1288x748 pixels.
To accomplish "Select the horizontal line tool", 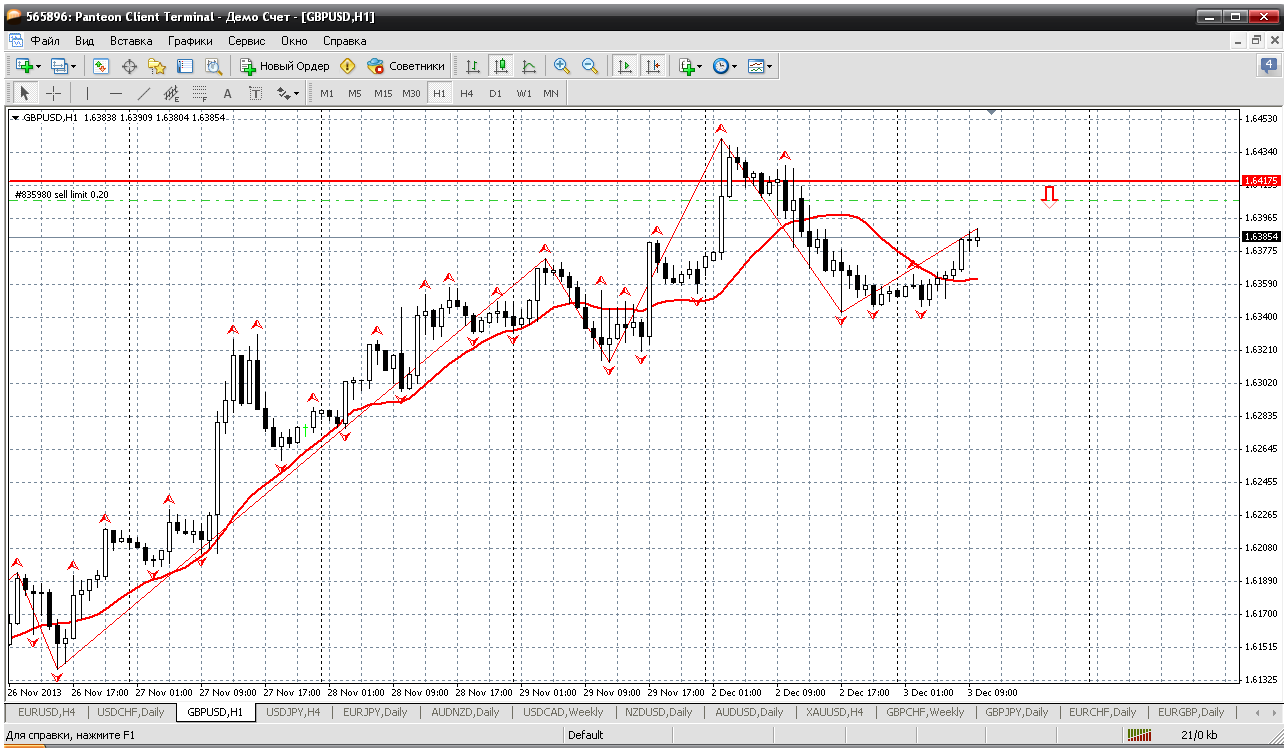I will click(115, 93).
